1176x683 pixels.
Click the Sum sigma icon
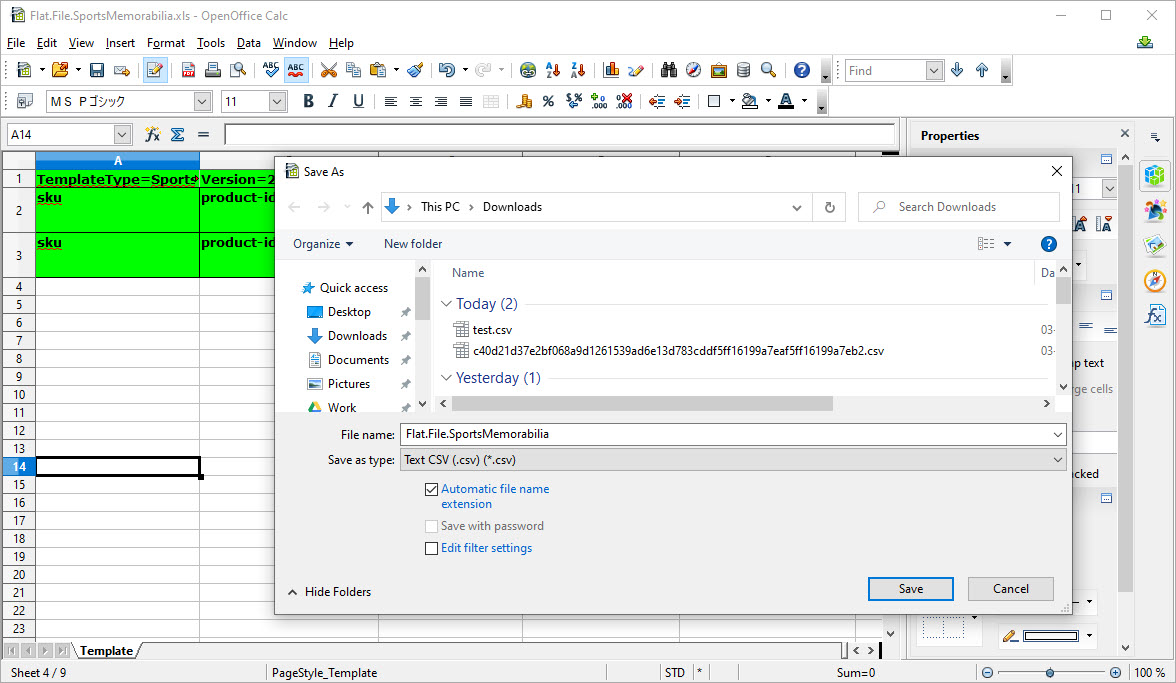[x=178, y=134]
